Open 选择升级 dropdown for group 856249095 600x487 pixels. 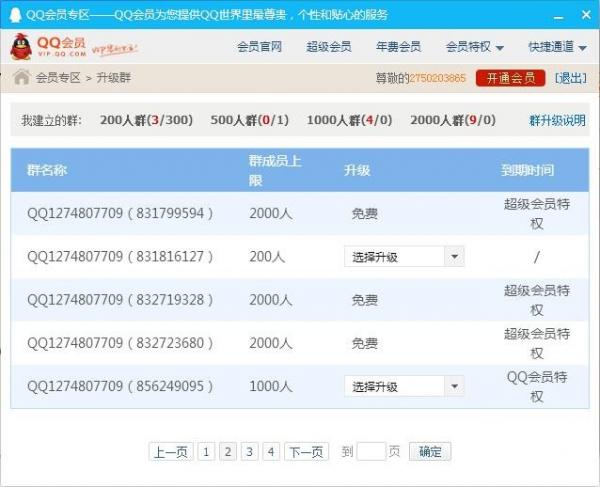[x=404, y=386]
